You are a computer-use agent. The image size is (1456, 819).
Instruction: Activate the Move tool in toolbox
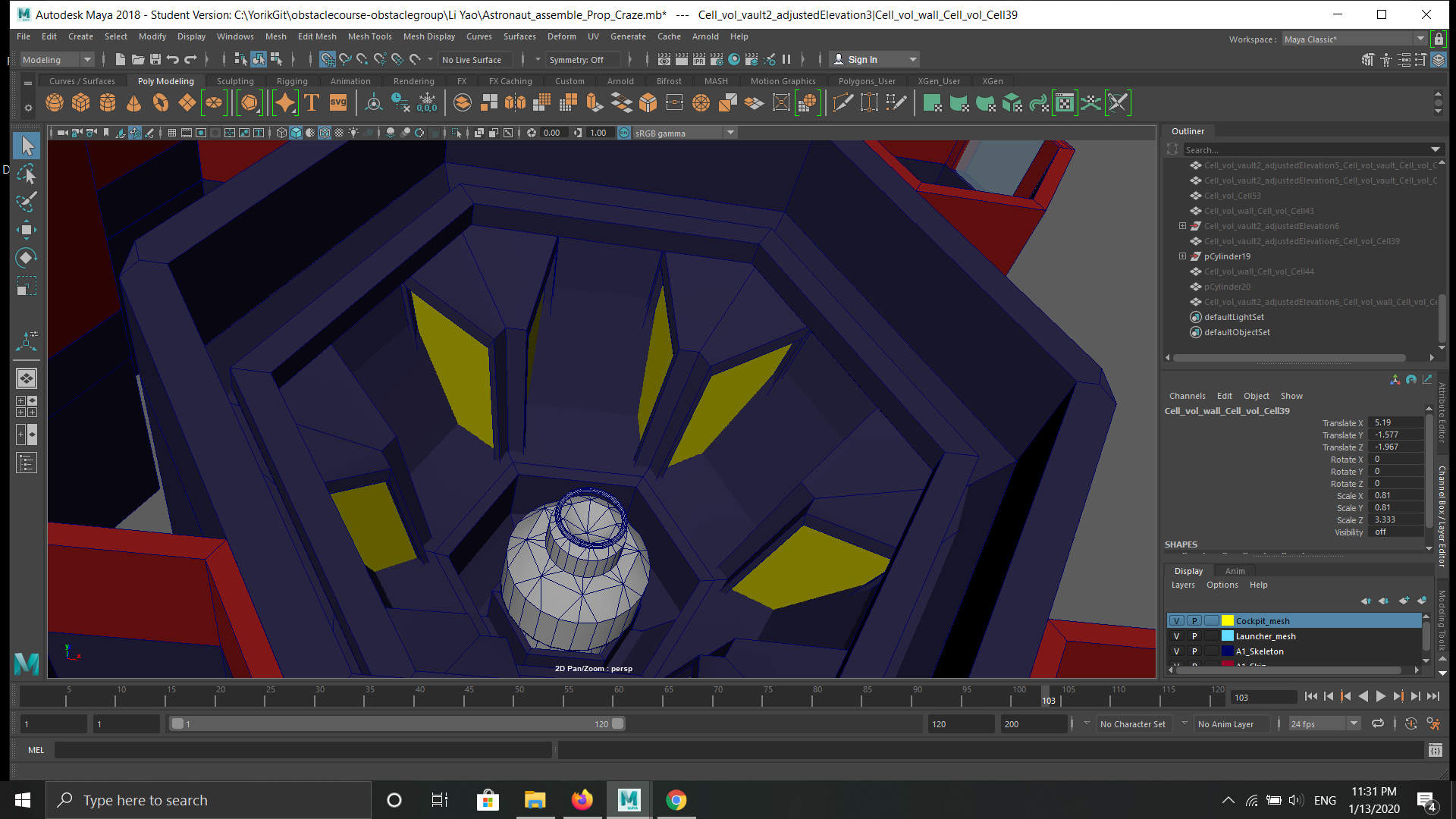click(x=27, y=230)
